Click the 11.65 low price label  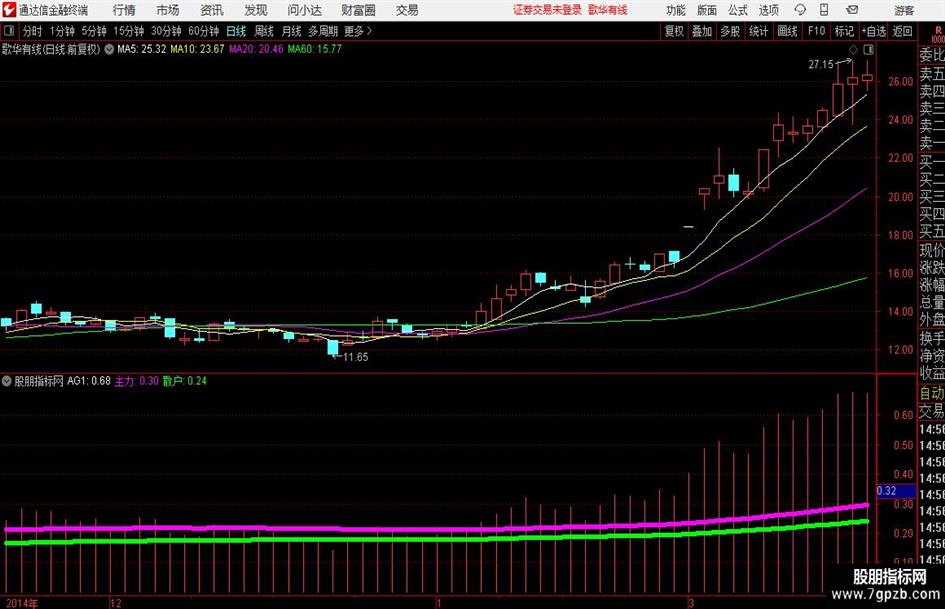pyautogui.click(x=356, y=357)
